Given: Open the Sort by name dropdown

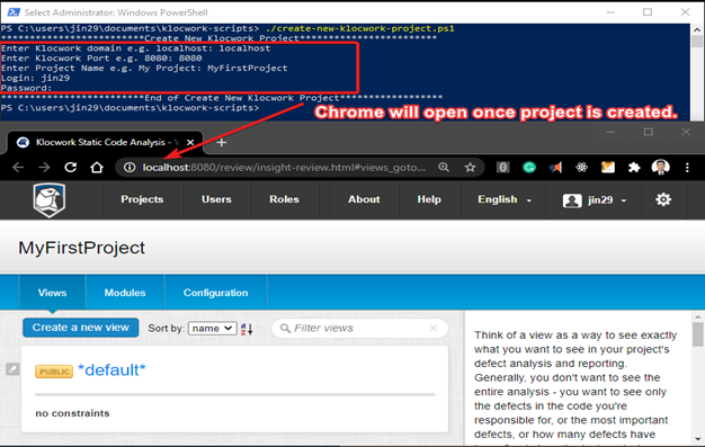Looking at the screenshot, I should 212,328.
